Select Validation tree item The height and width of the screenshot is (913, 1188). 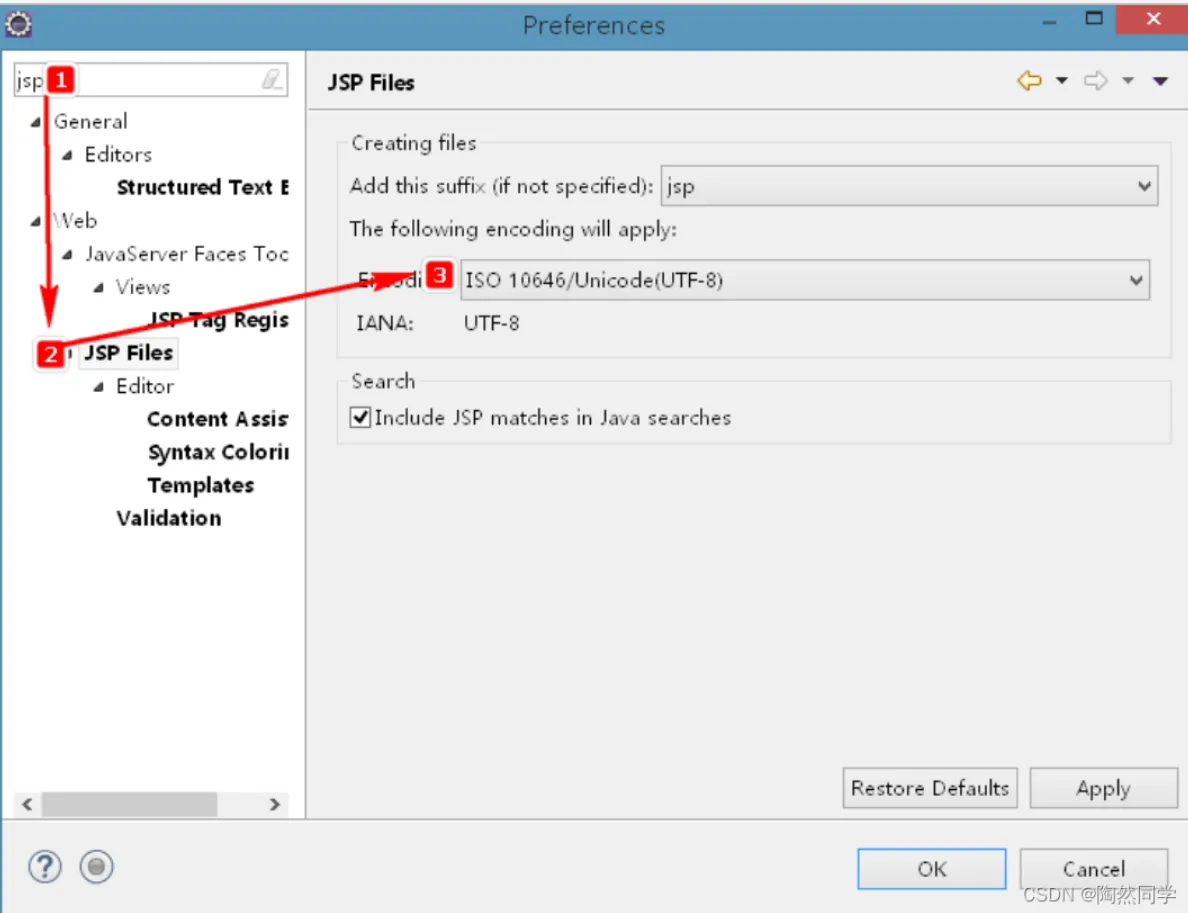click(169, 518)
